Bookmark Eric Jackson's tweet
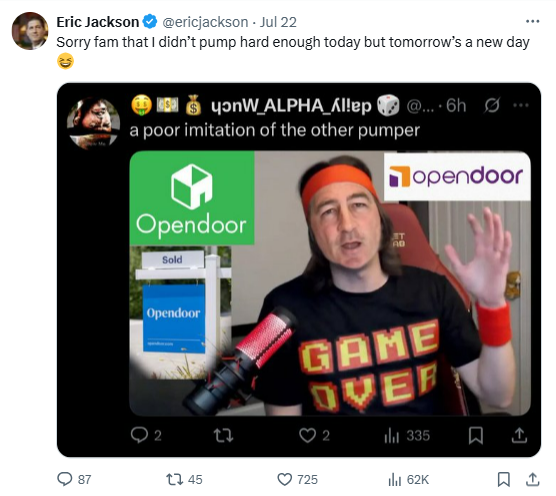The height and width of the screenshot is (496, 556). coord(504,479)
